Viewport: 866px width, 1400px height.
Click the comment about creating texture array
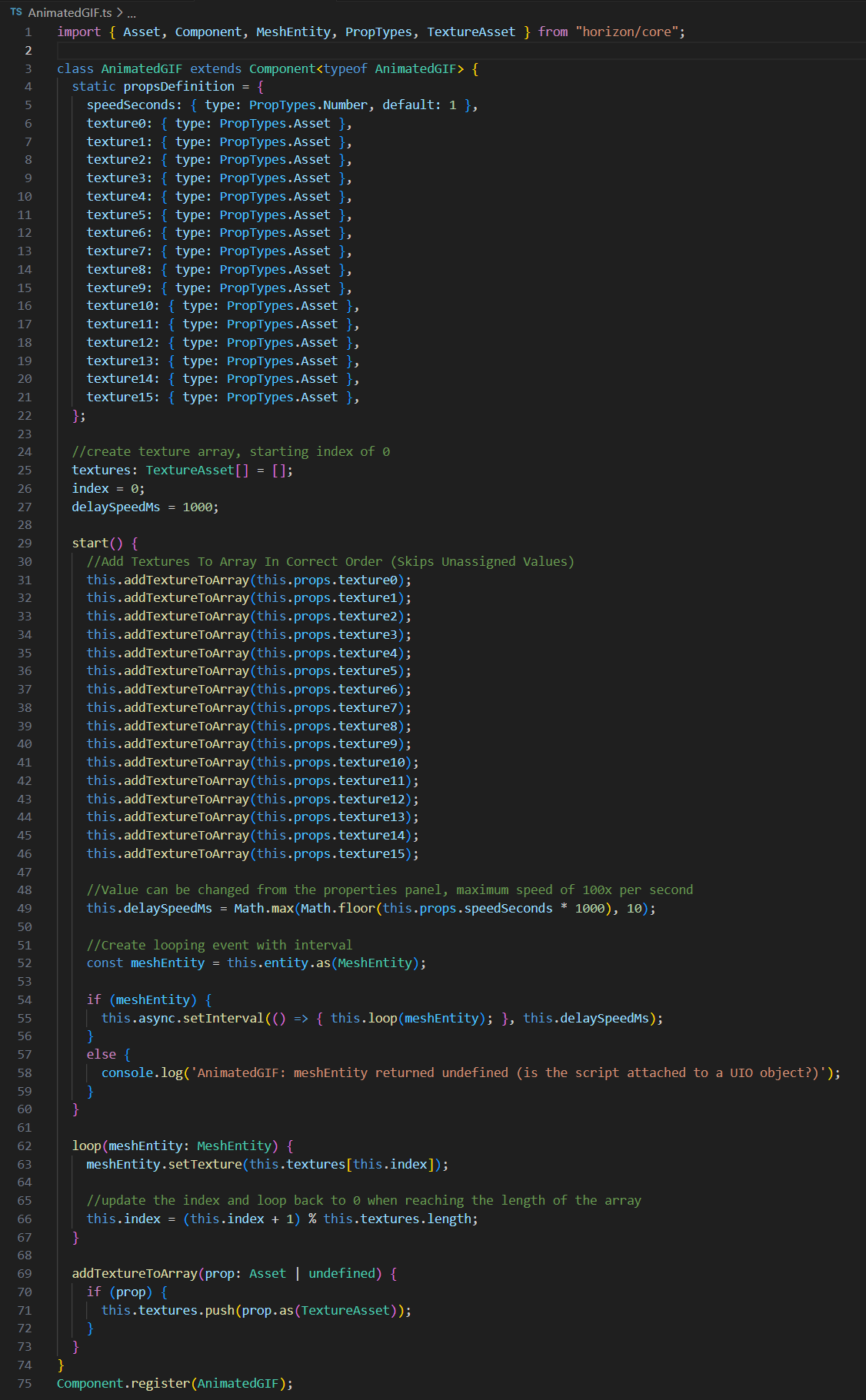[x=231, y=452]
